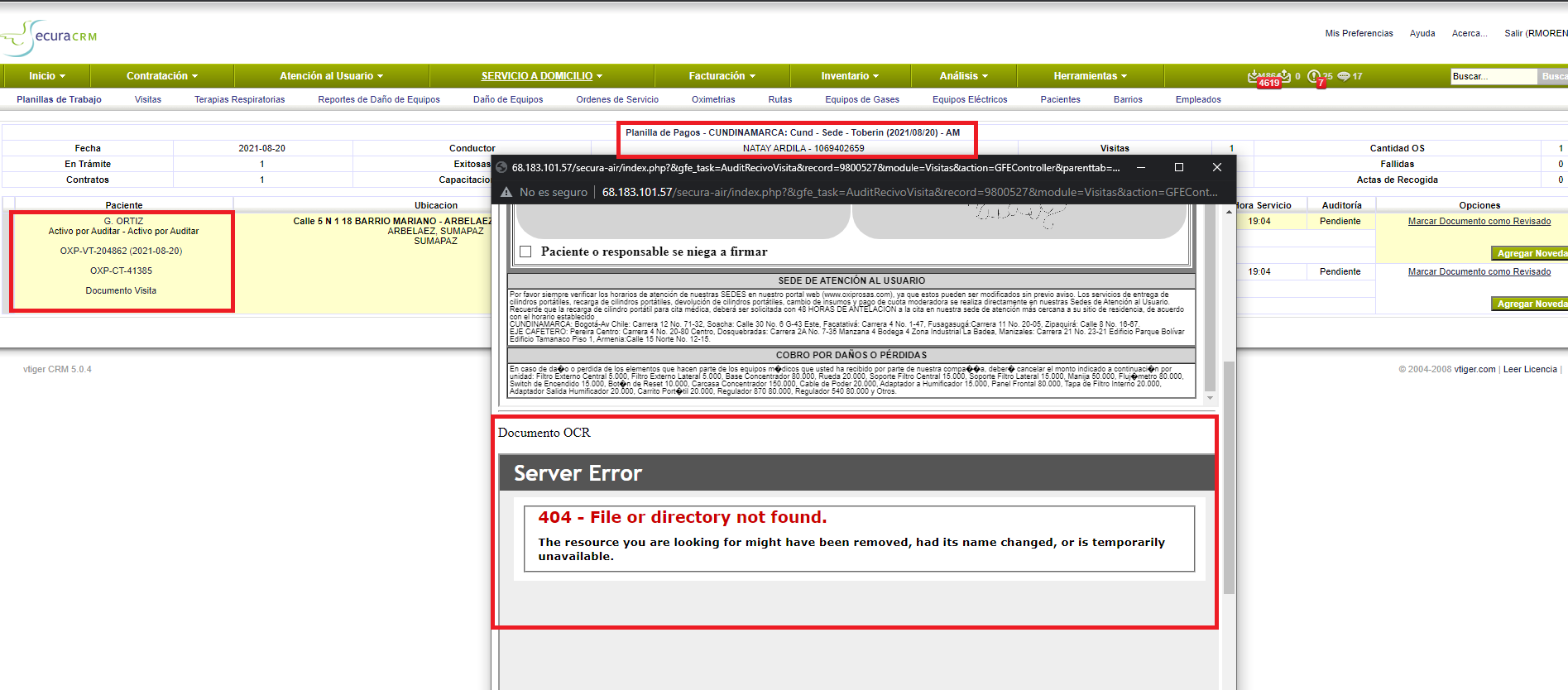Expand the Contratación menu
The width and height of the screenshot is (1568, 690).
pyautogui.click(x=162, y=76)
